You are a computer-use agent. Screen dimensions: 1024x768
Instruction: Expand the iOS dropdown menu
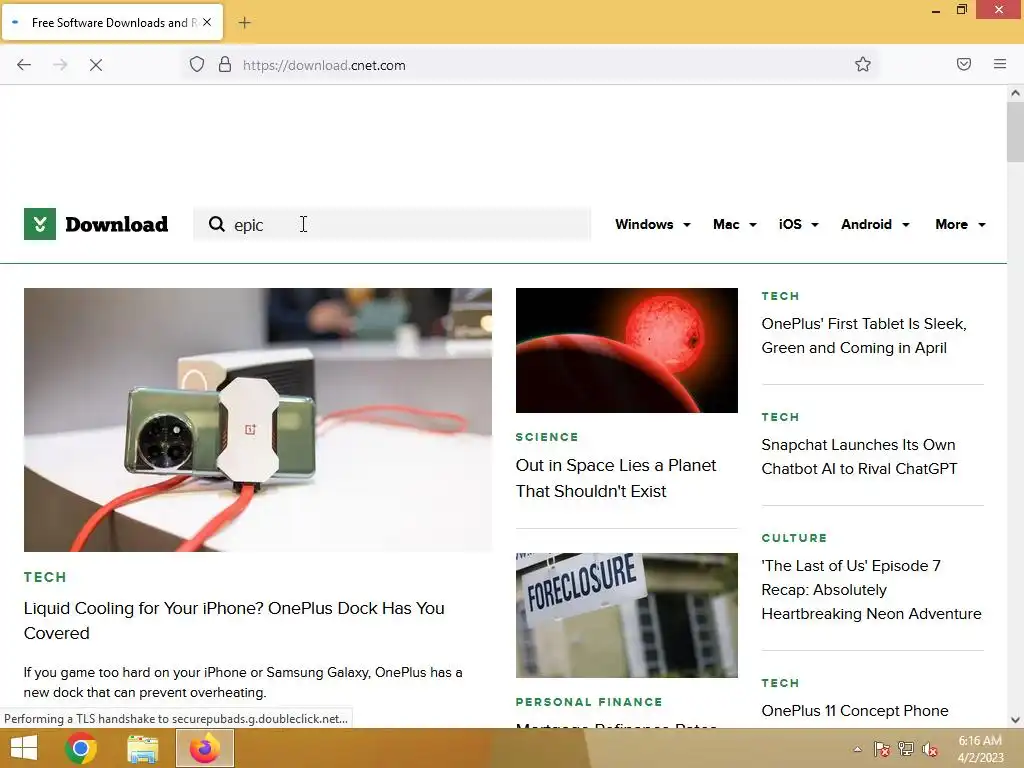coord(798,224)
